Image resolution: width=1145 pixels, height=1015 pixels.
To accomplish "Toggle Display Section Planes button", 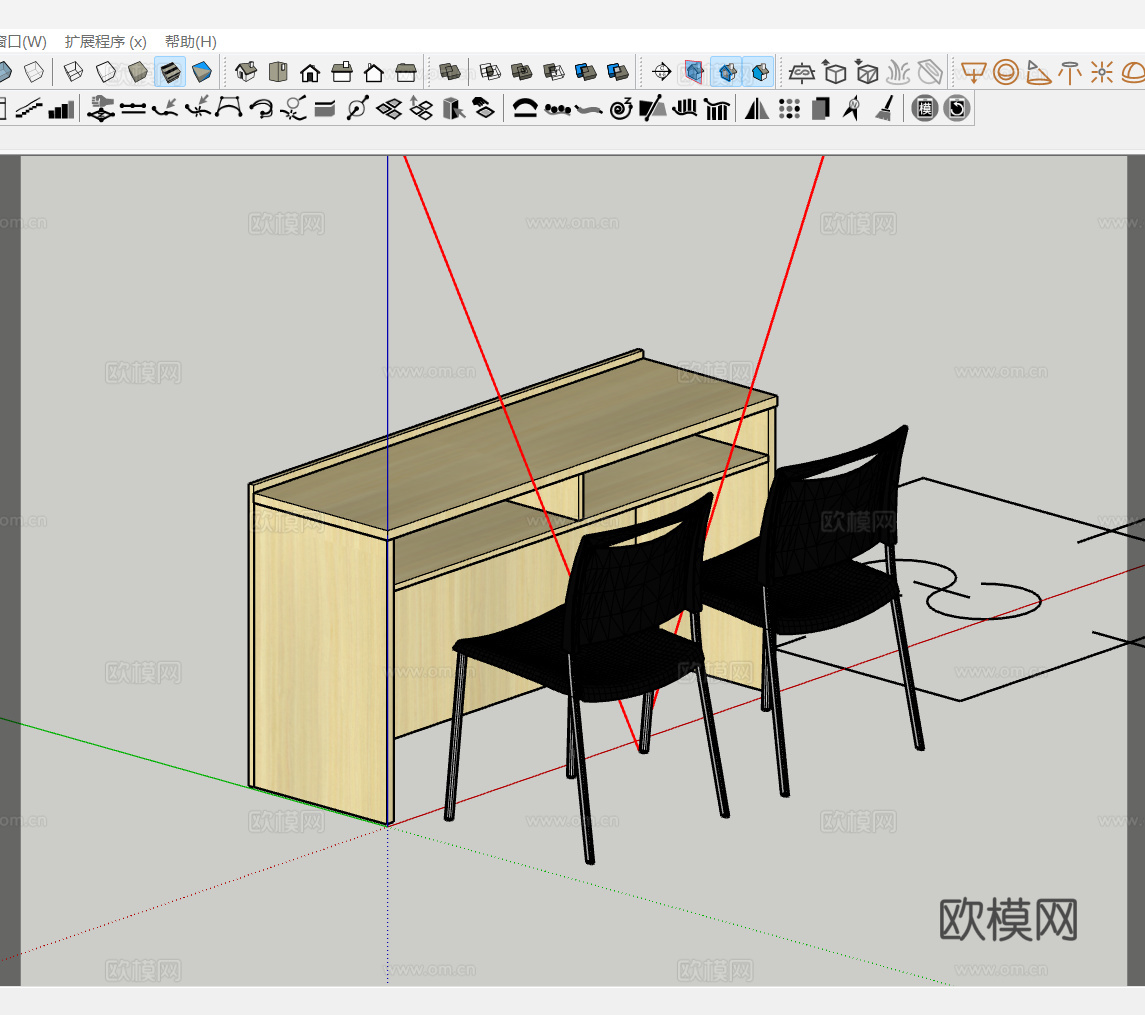I will pos(694,72).
